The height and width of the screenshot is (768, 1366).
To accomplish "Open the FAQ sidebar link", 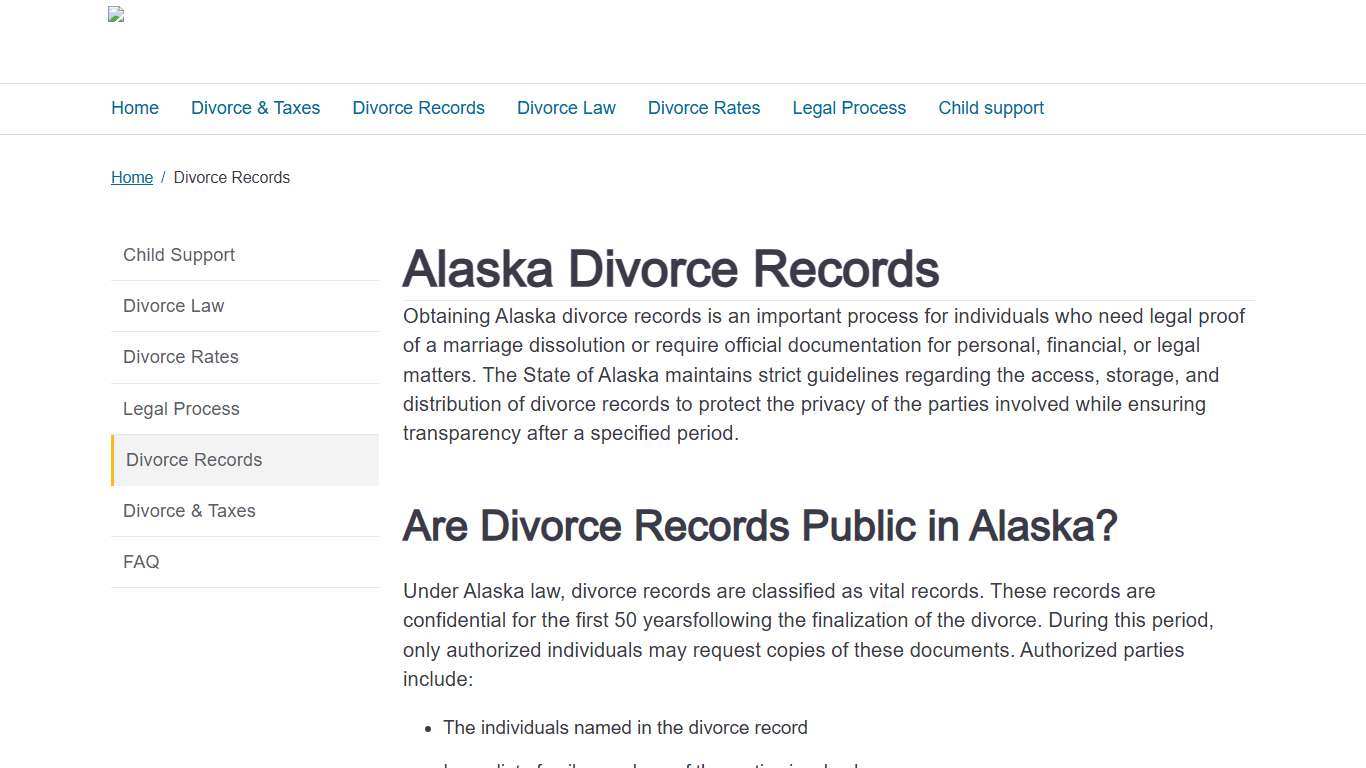I will pos(141,562).
